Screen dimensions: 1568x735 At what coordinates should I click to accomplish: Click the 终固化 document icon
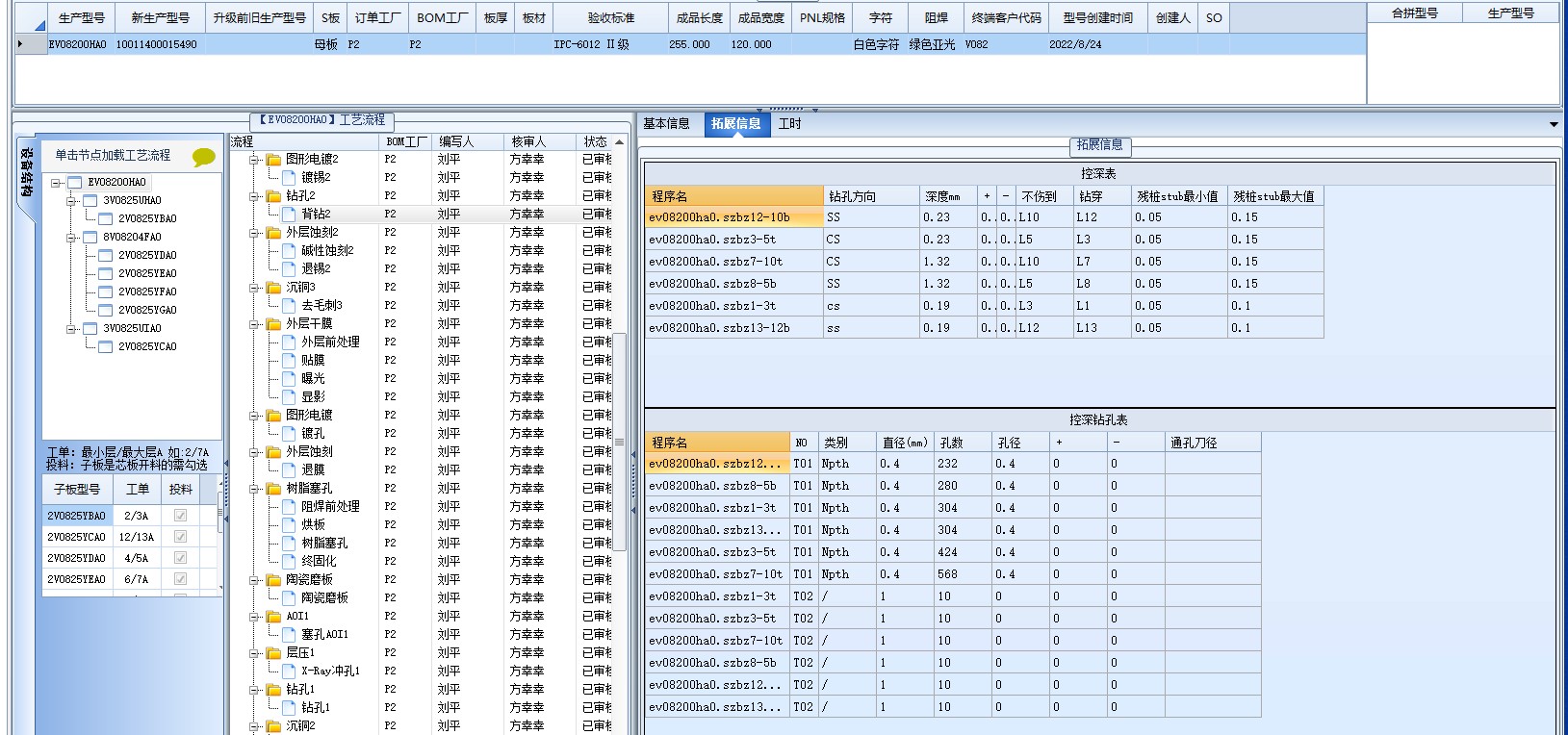click(289, 562)
